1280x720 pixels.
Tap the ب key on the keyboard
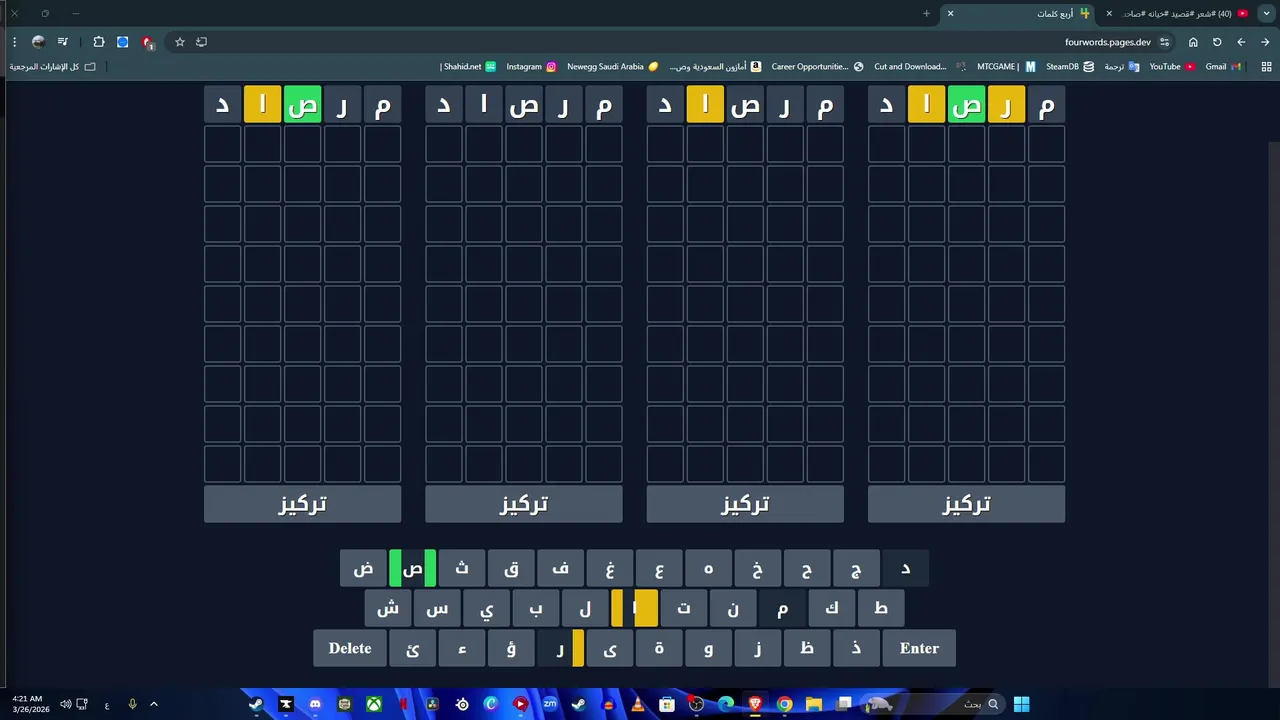[x=536, y=608]
